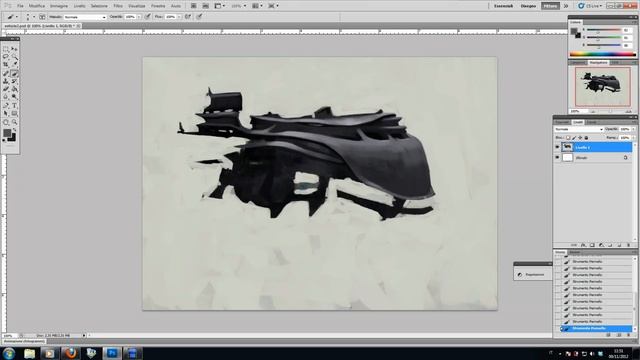640x360 pixels.
Task: Select the Hand tool
Action: click(6, 122)
